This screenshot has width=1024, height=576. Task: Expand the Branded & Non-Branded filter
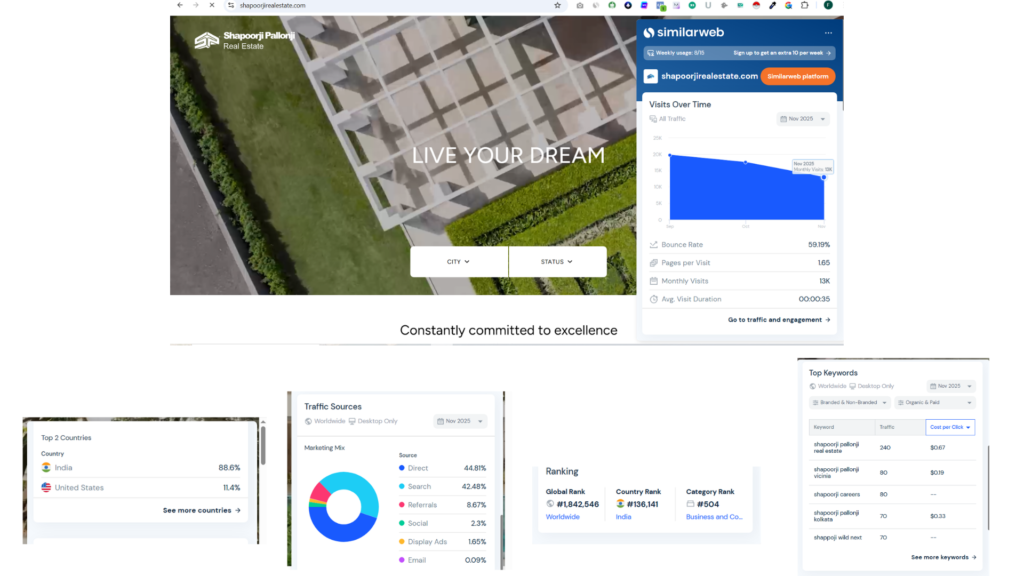click(849, 403)
